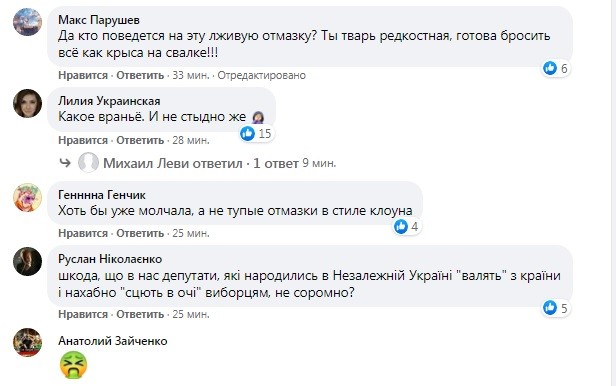Open Анатолий Зайченко's profile by name
The width and height of the screenshot is (616, 386).
pyautogui.click(x=113, y=341)
